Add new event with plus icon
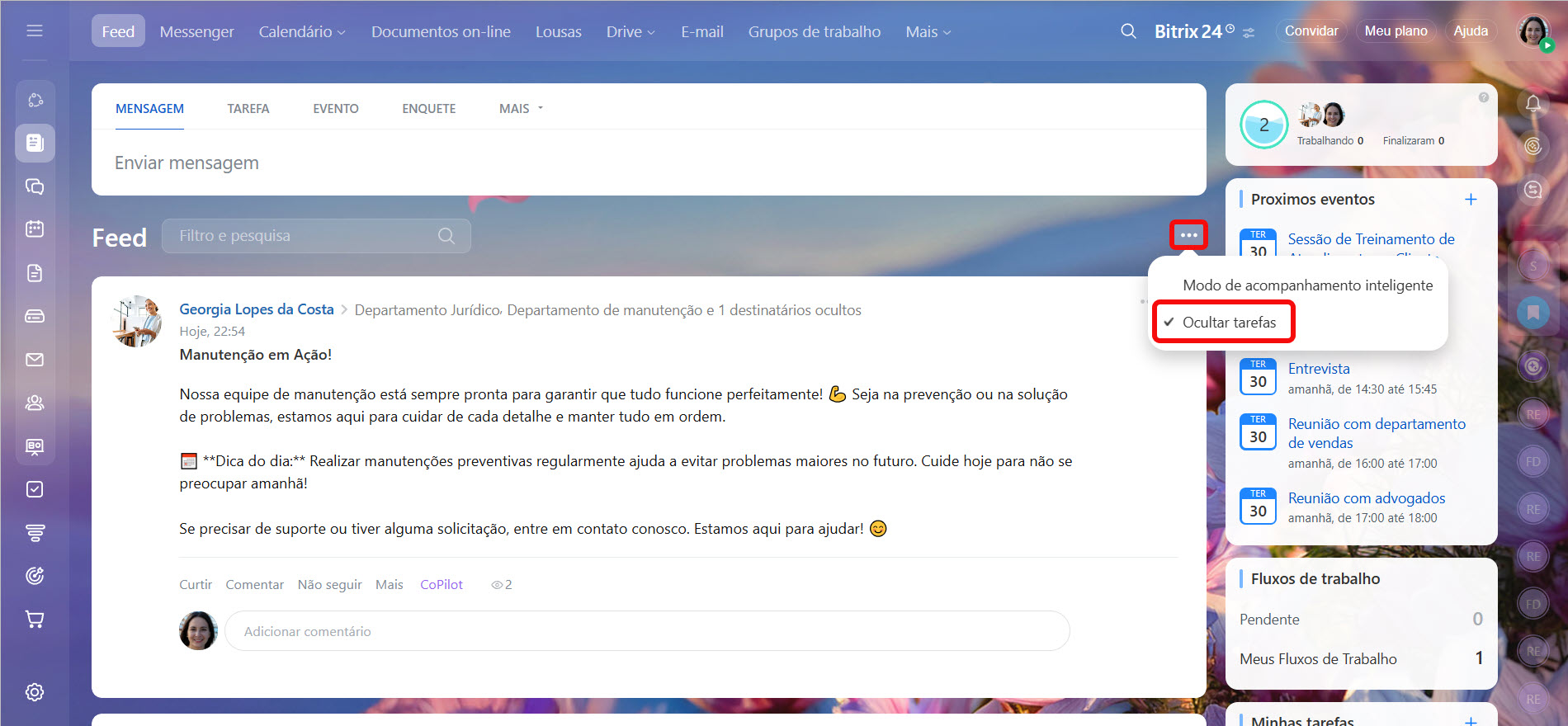This screenshot has width=1568, height=726. pos(1471,200)
